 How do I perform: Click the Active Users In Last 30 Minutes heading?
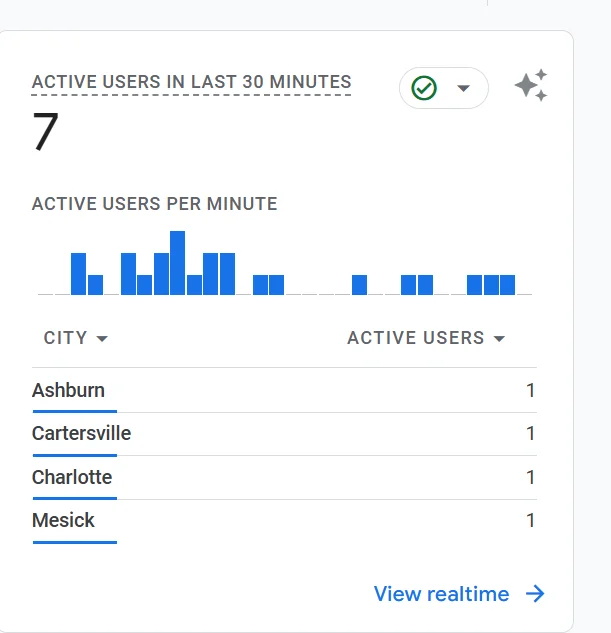pos(191,82)
